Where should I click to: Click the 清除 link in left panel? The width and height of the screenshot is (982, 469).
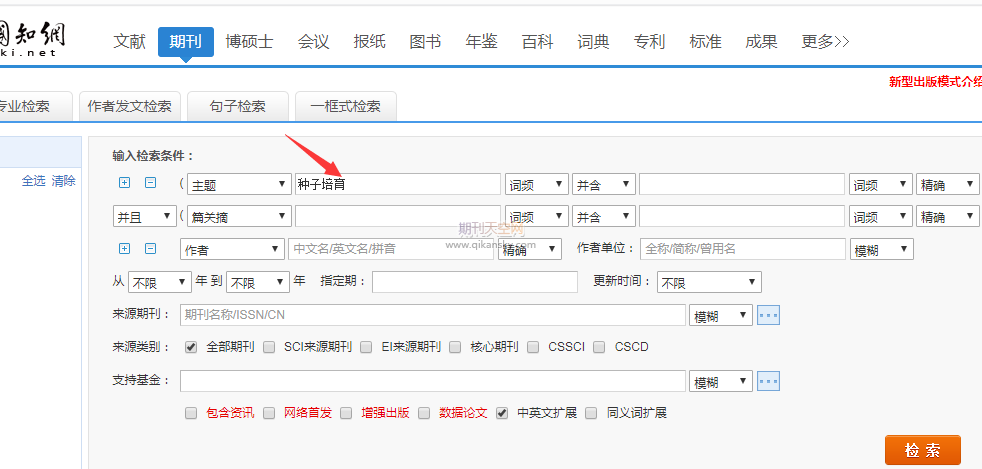point(64,181)
